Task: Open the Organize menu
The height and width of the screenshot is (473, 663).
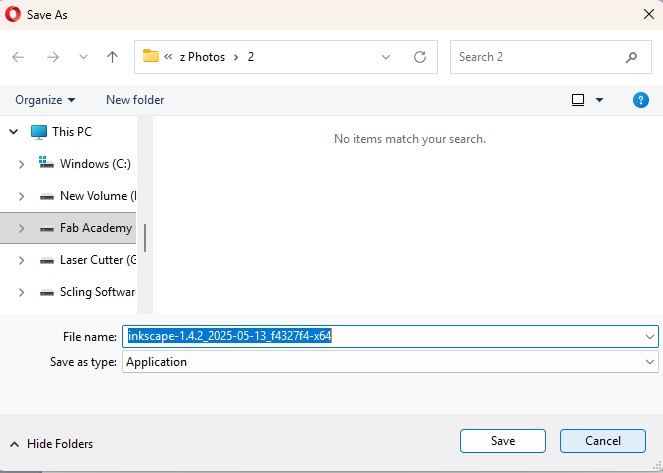Action: 45,100
